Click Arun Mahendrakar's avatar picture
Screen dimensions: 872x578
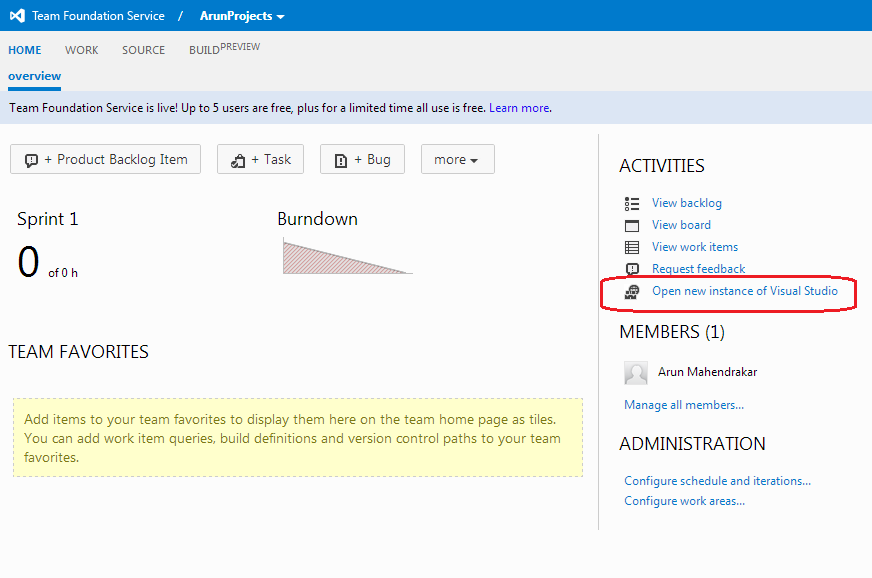pos(636,373)
